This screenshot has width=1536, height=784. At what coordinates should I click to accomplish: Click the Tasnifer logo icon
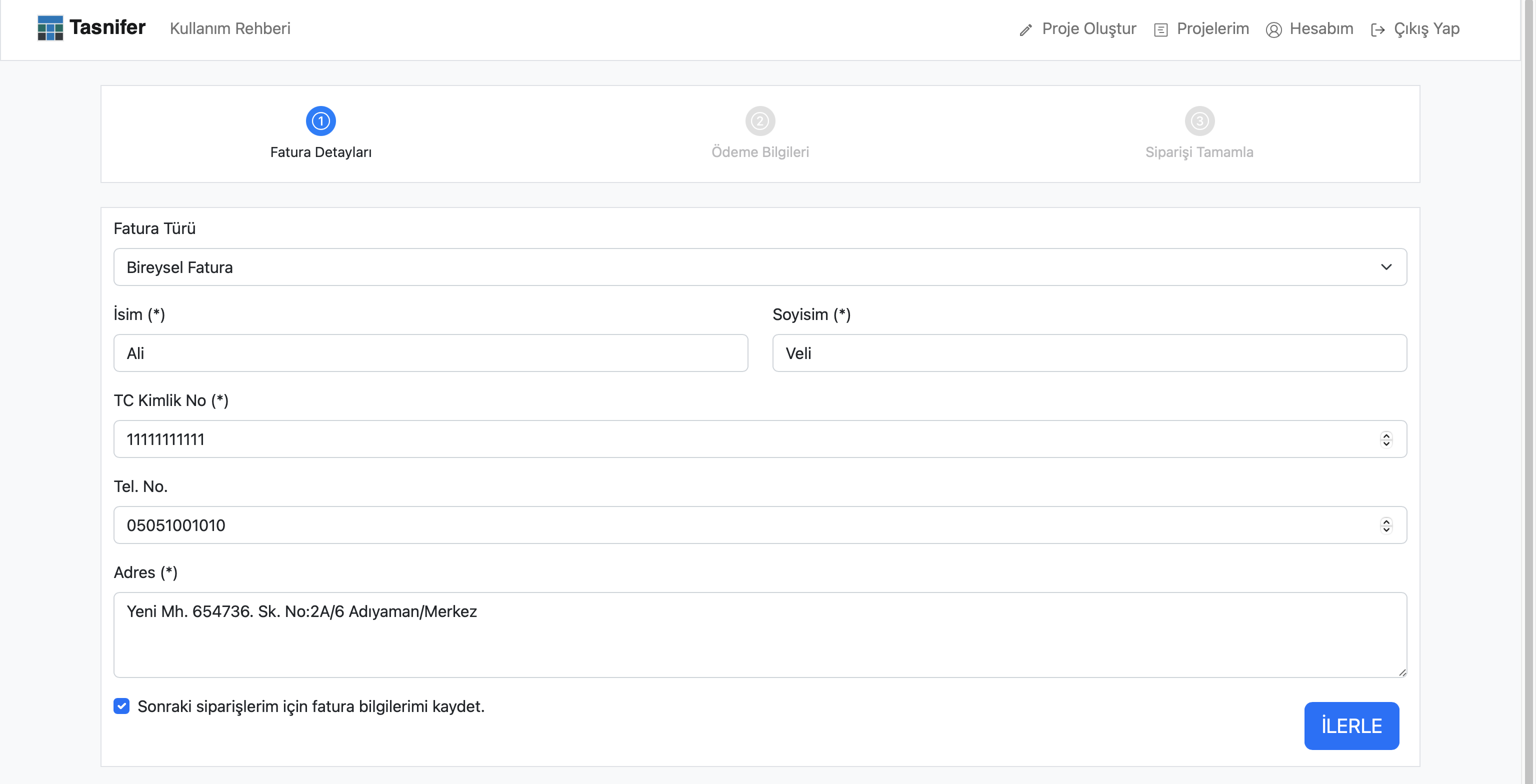point(50,28)
